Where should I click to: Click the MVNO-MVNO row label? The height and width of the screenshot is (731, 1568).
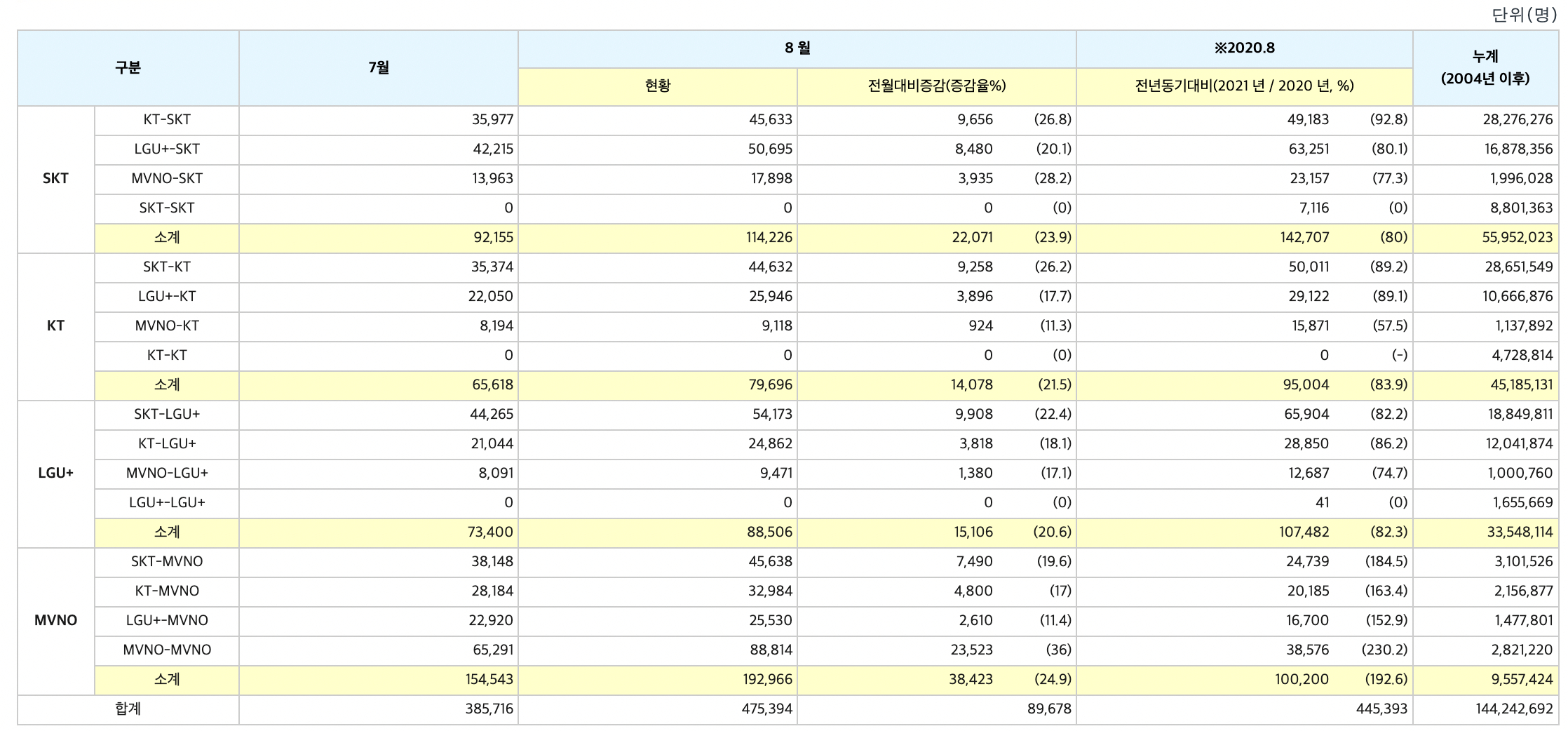(167, 650)
